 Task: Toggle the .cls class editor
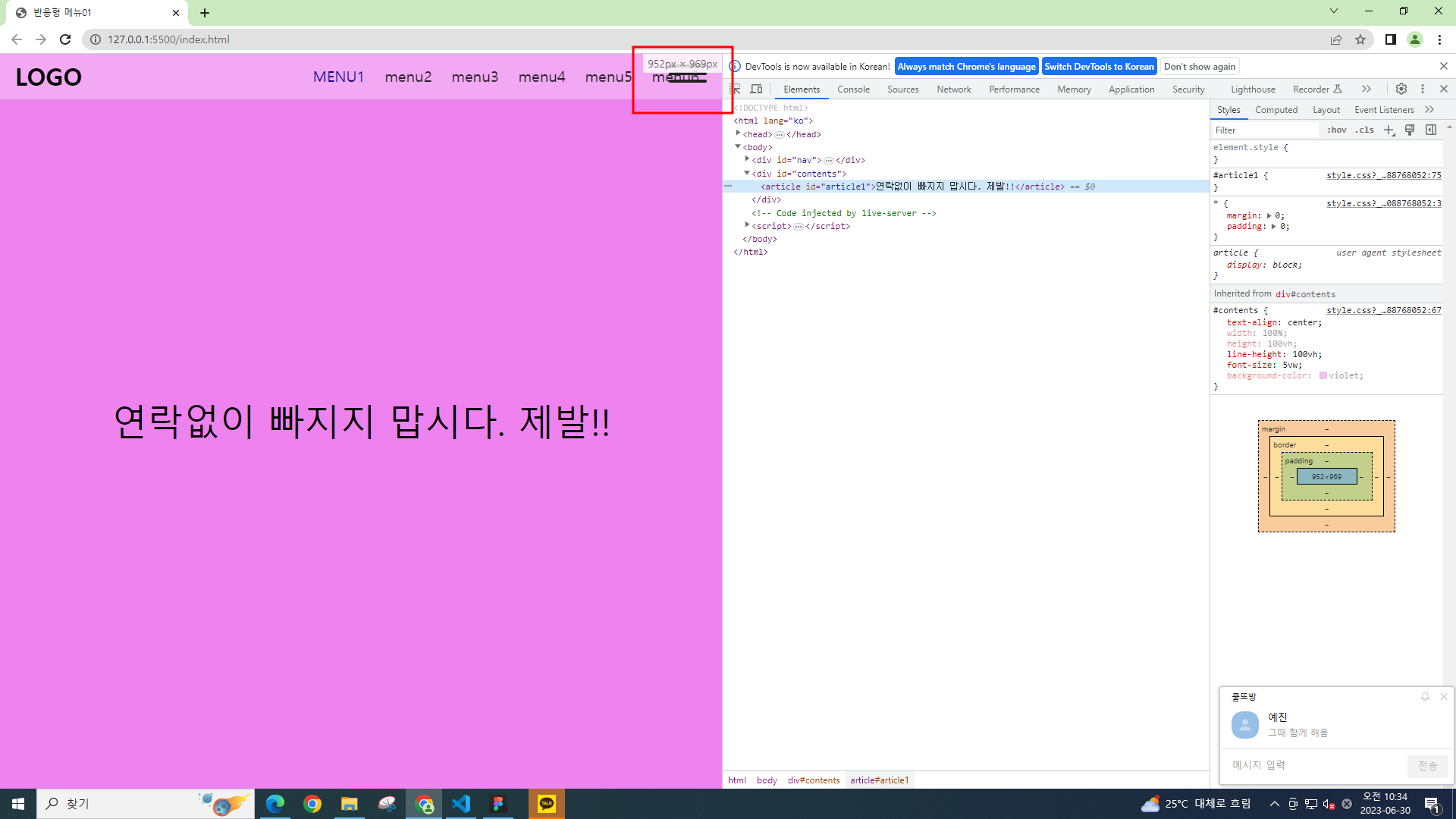click(1365, 130)
